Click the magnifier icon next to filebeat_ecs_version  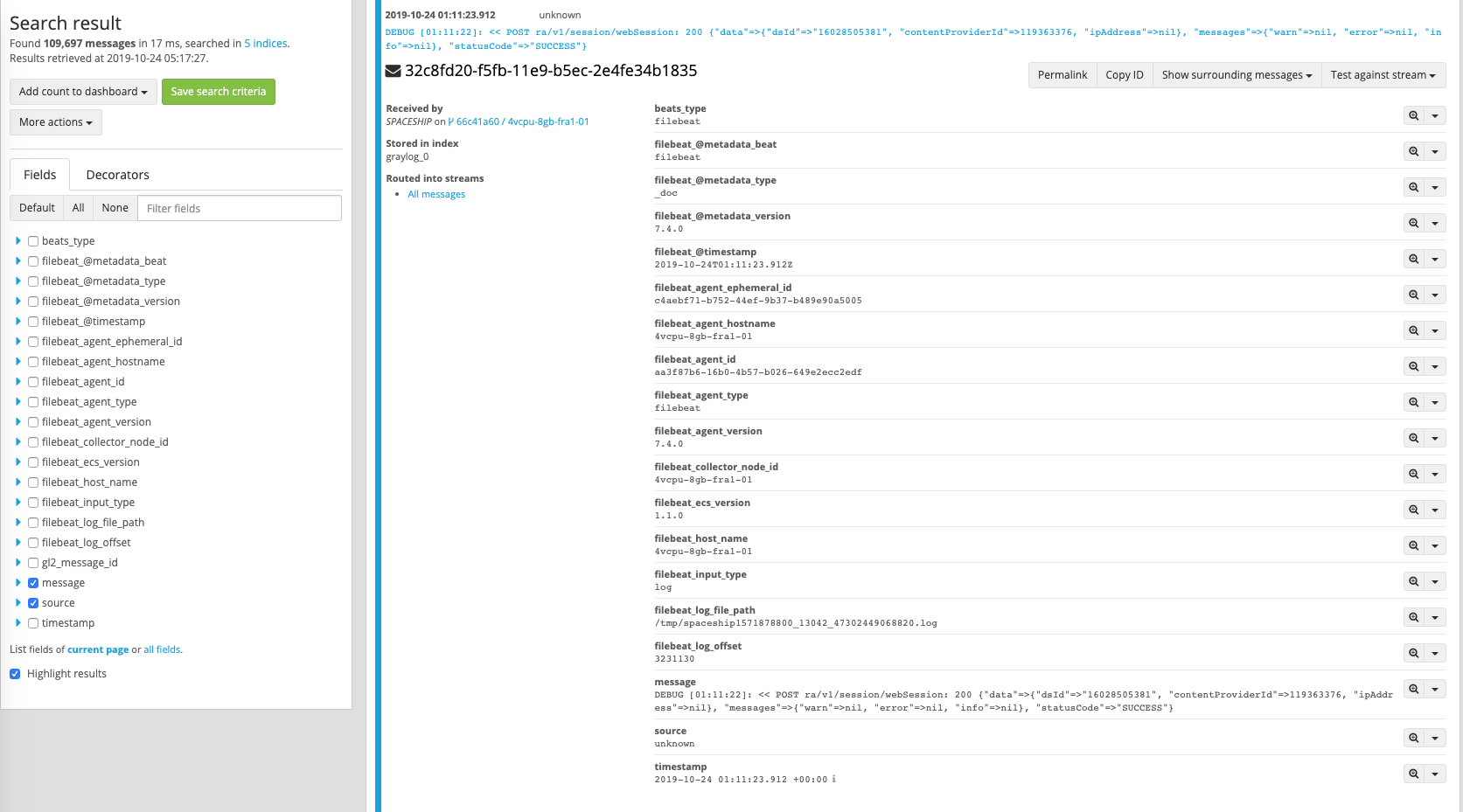pyautogui.click(x=1415, y=510)
